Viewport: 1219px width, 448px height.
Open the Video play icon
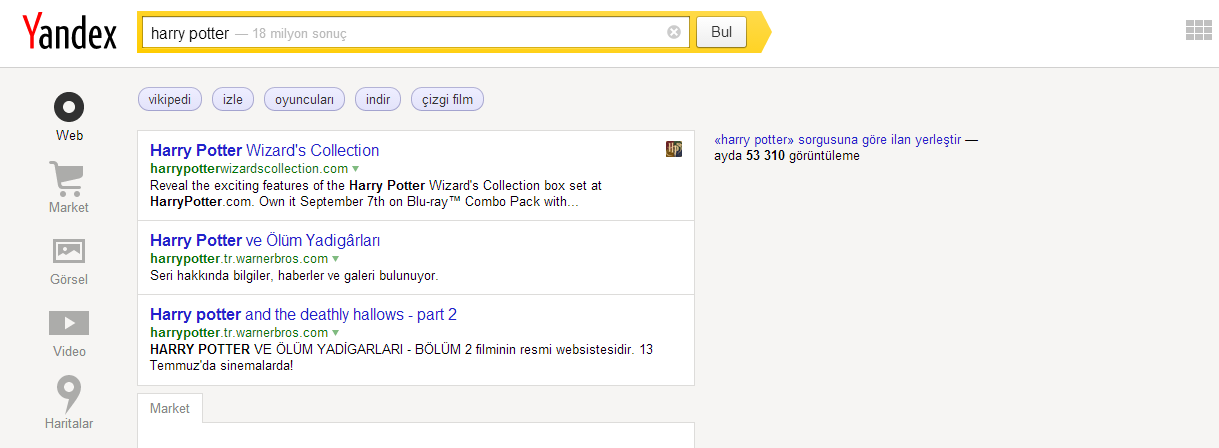pos(69,323)
